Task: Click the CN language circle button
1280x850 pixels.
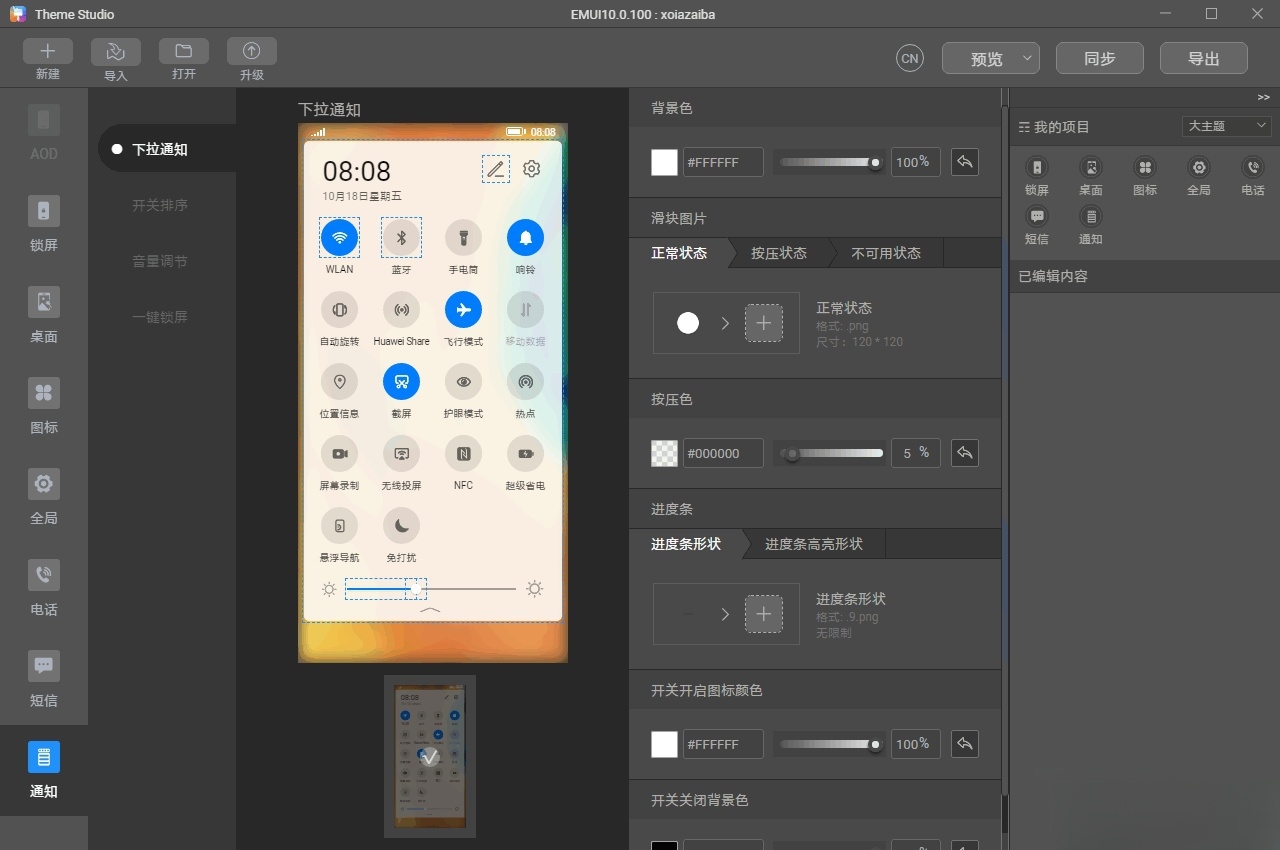Action: point(910,58)
